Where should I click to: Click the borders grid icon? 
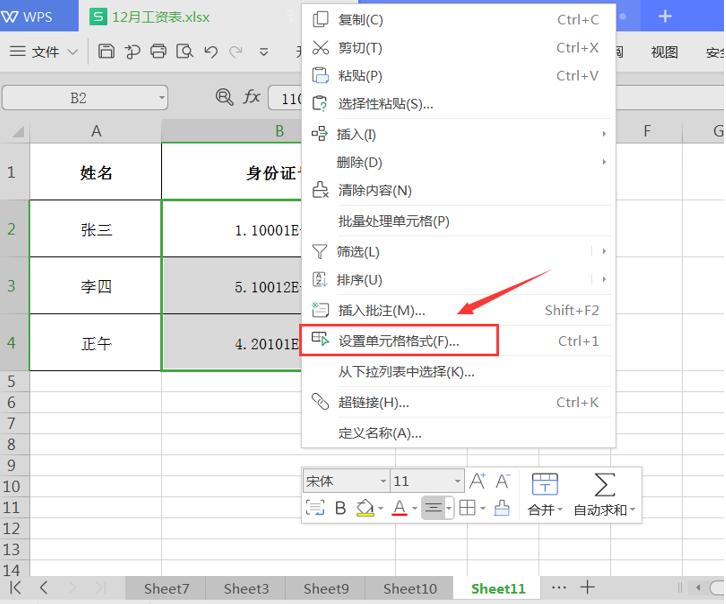point(467,508)
